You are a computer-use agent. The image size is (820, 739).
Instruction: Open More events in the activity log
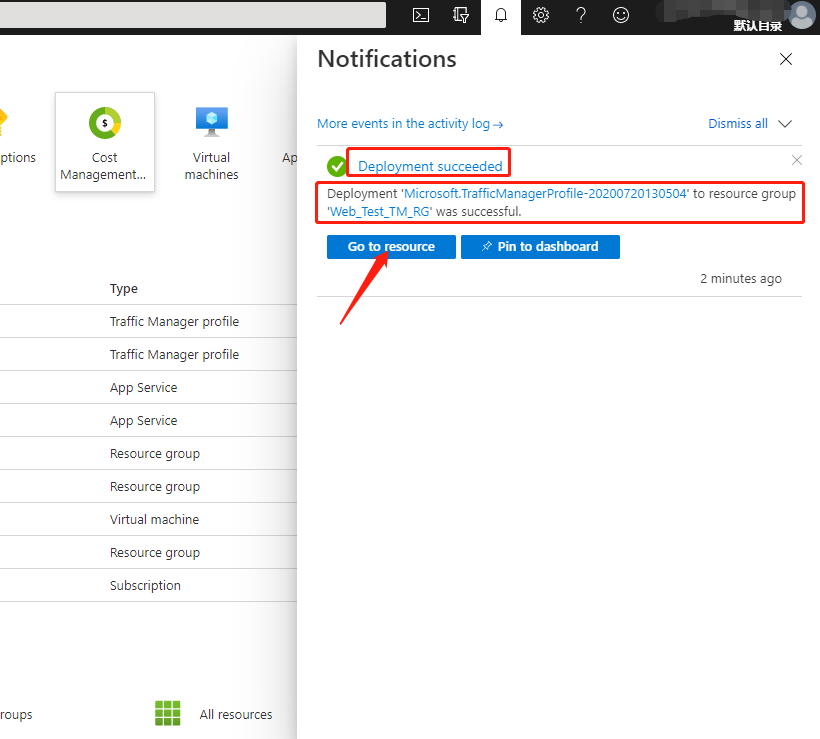pyautogui.click(x=410, y=124)
